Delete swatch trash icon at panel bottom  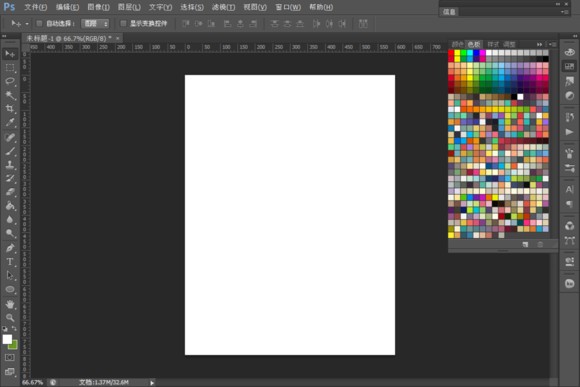click(x=540, y=245)
